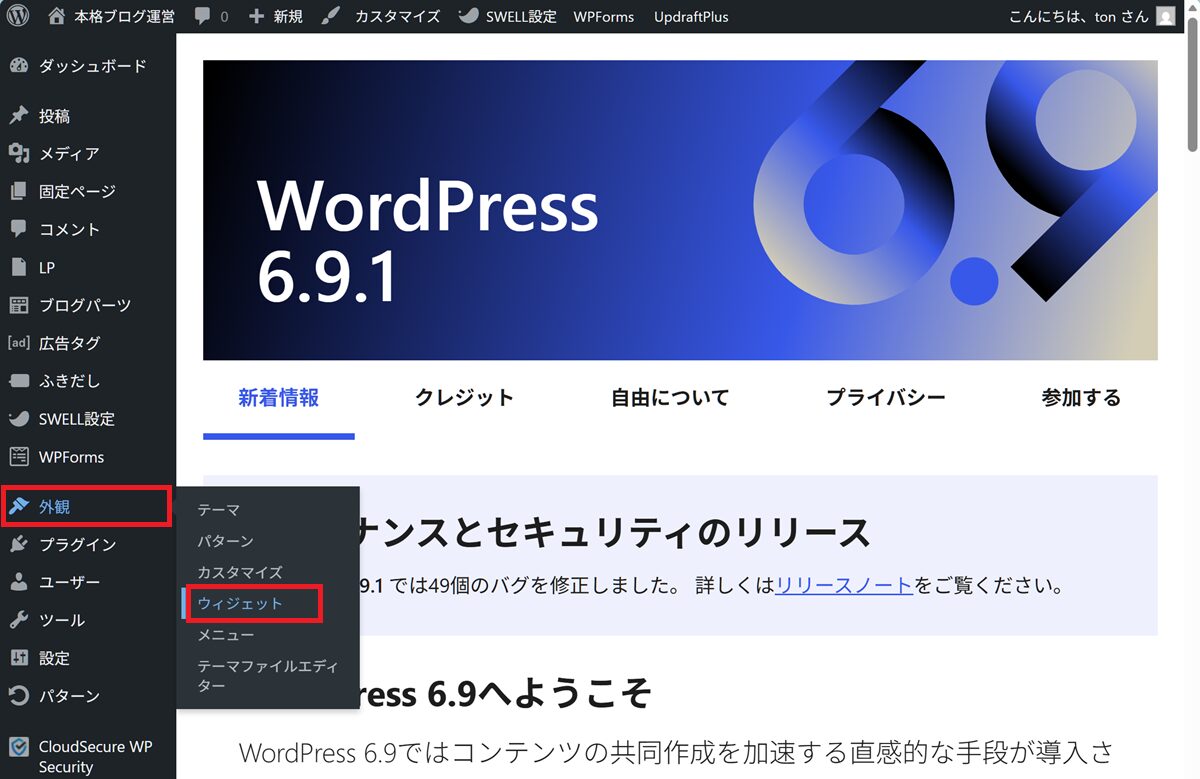Open テーマファイルエディター from the submenu

(x=267, y=676)
